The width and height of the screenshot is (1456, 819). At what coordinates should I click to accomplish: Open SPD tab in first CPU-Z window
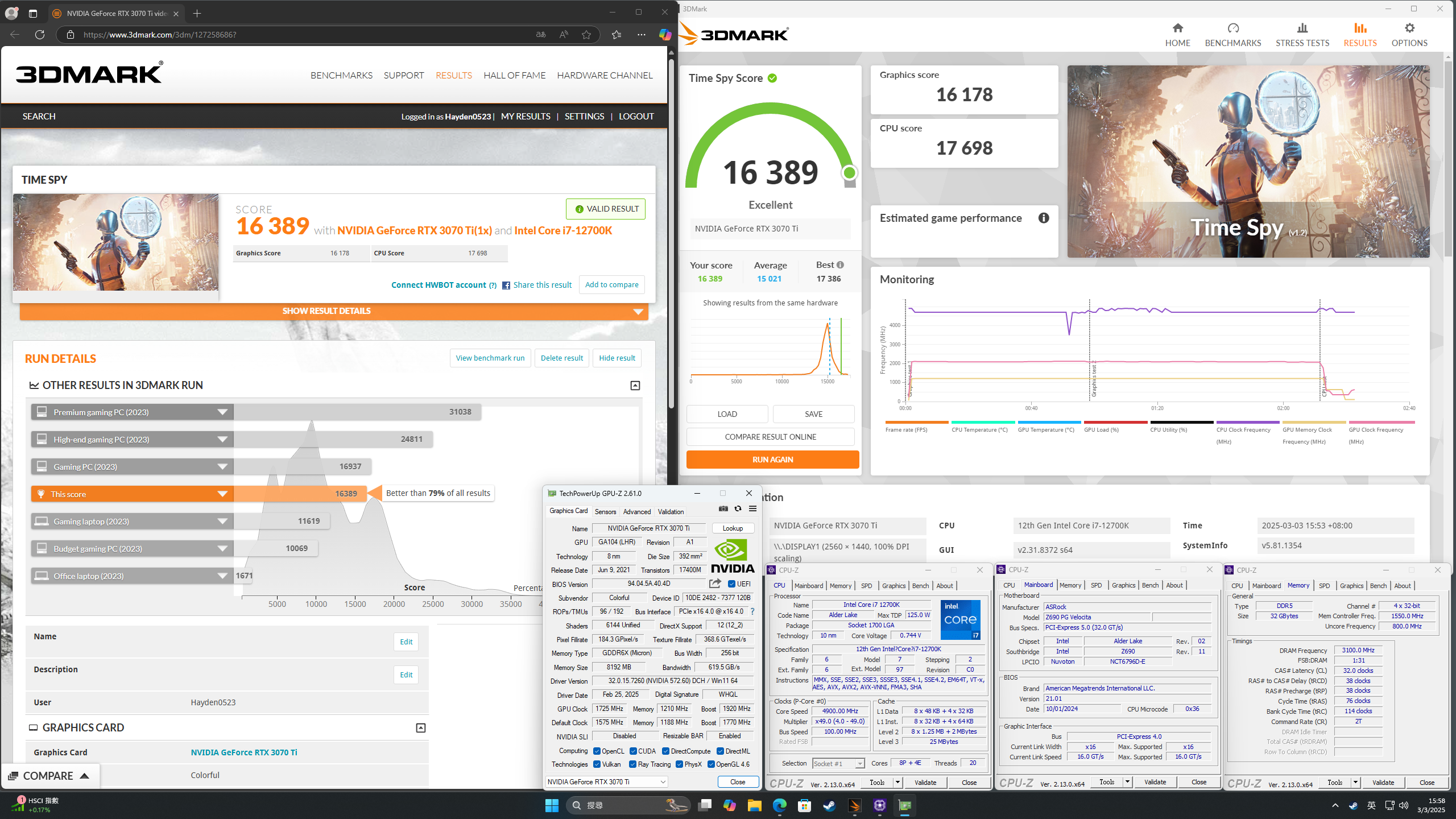pyautogui.click(x=866, y=586)
